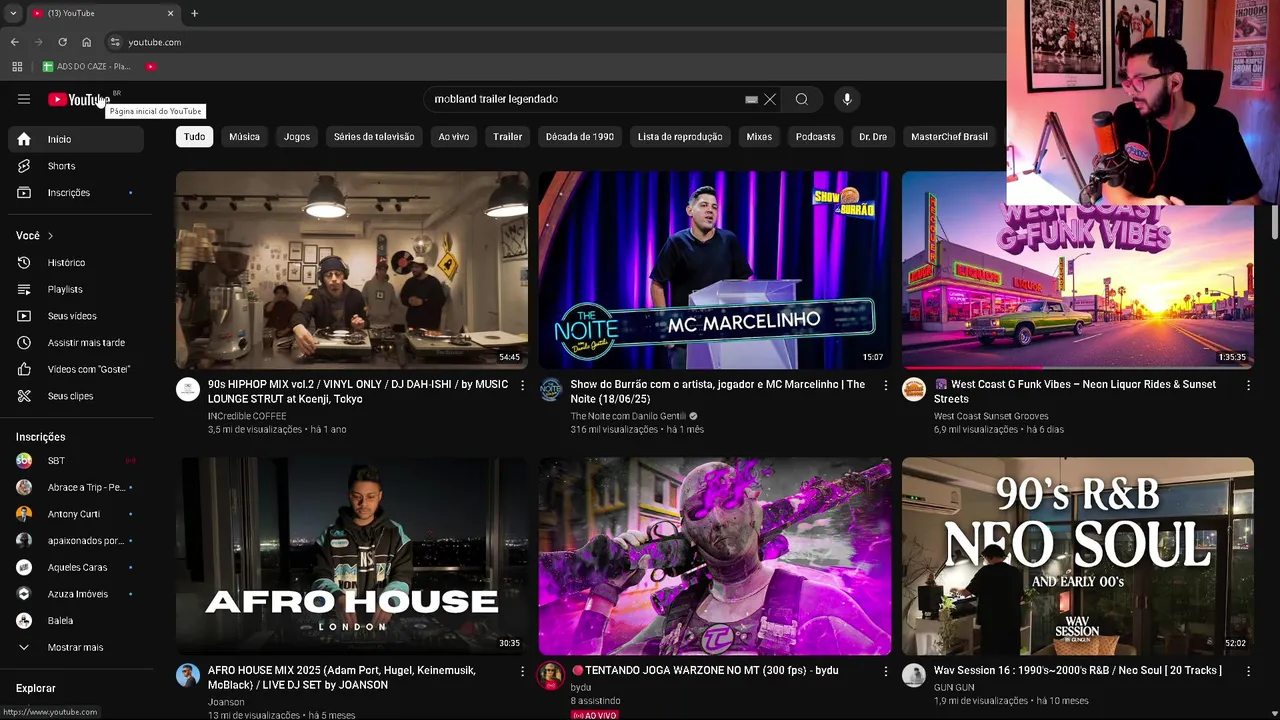Open the Afro House London thumbnail

352,556
